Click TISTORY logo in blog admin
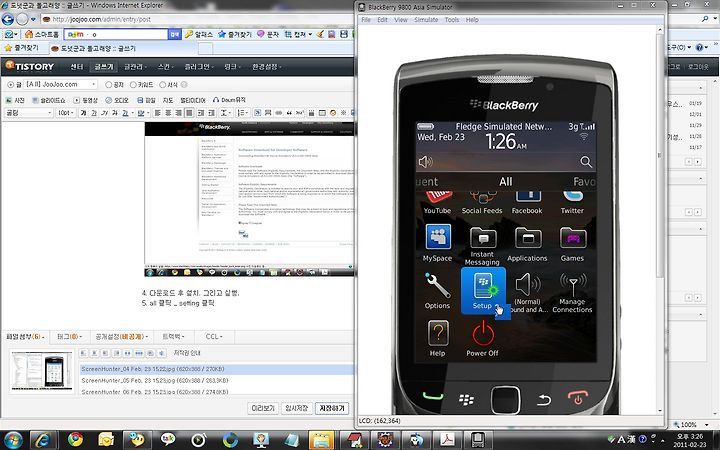720x450 pixels. point(30,66)
